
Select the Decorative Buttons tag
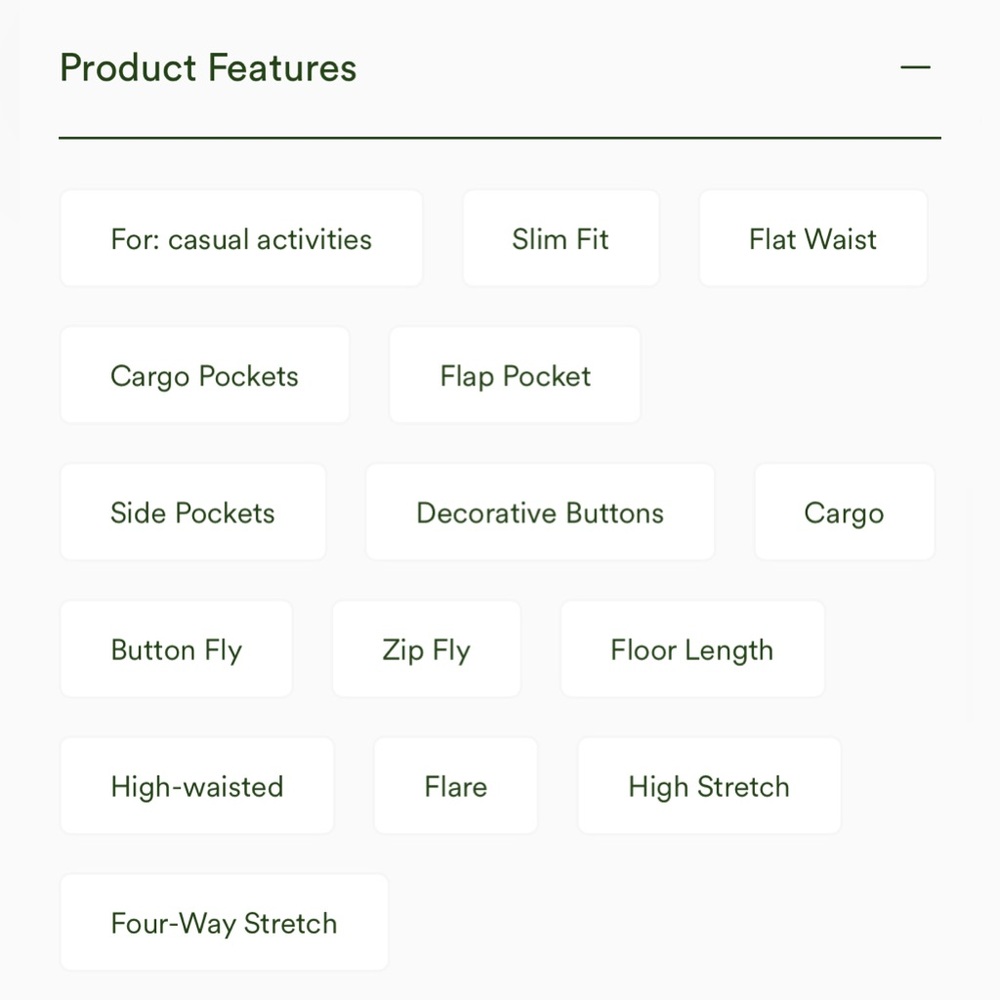tap(540, 512)
